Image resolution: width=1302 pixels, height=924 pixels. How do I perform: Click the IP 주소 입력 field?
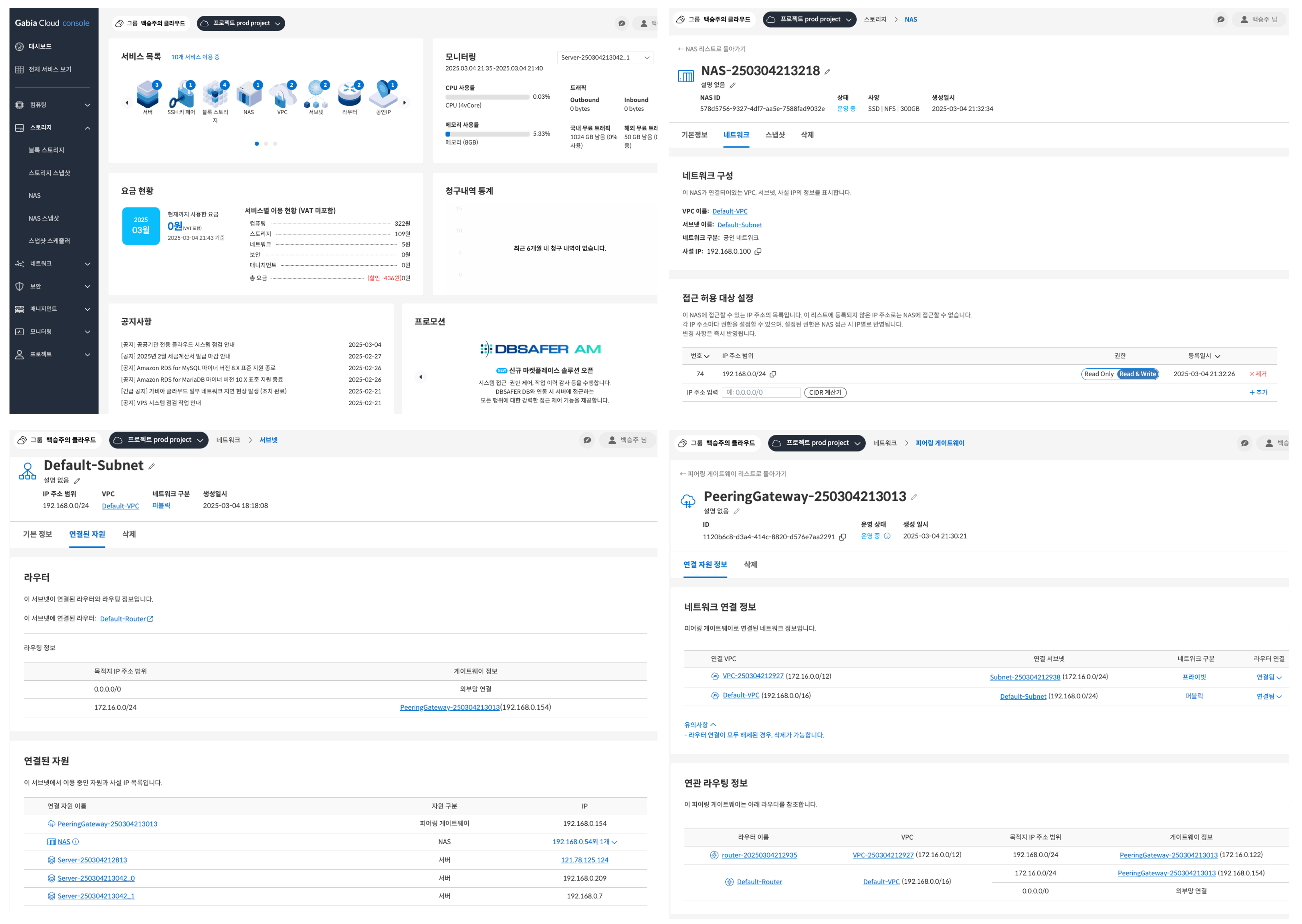[x=761, y=393]
